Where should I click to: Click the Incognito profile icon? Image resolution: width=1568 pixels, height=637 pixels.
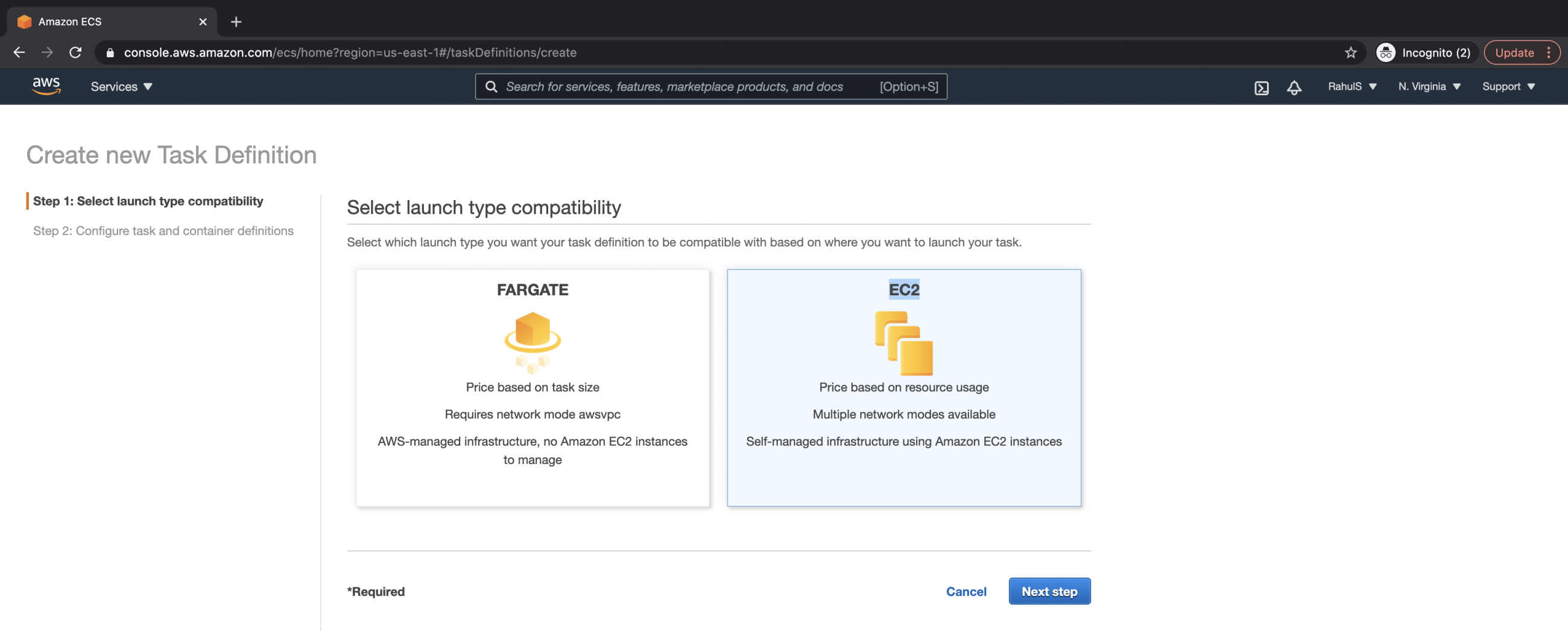coord(1385,52)
